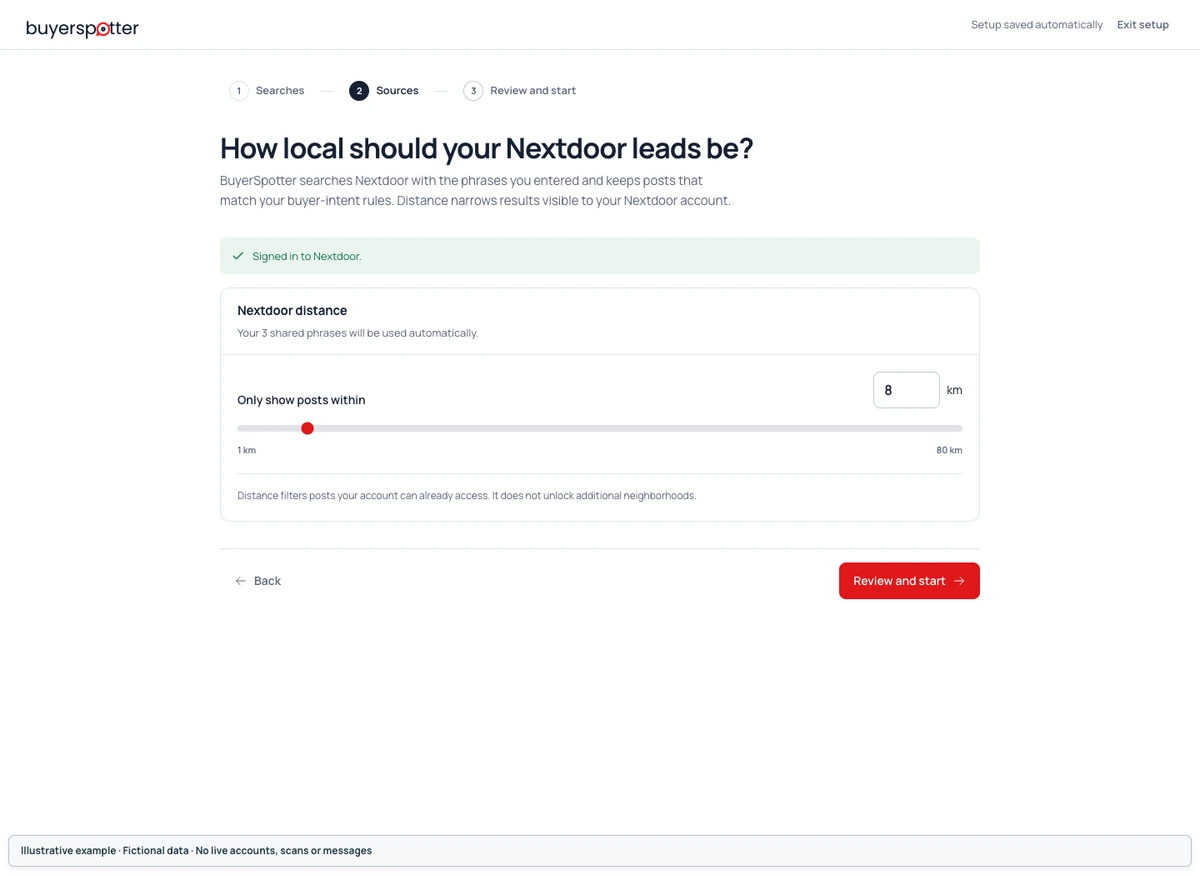Click the buyerspotter logo
Viewport: 1200px width, 875px height.
tap(82, 28)
